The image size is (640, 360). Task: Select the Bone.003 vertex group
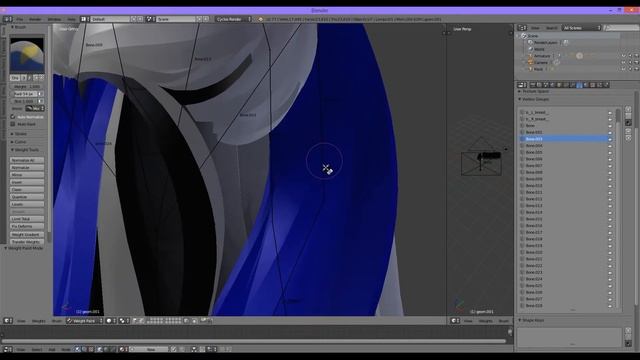(x=565, y=139)
